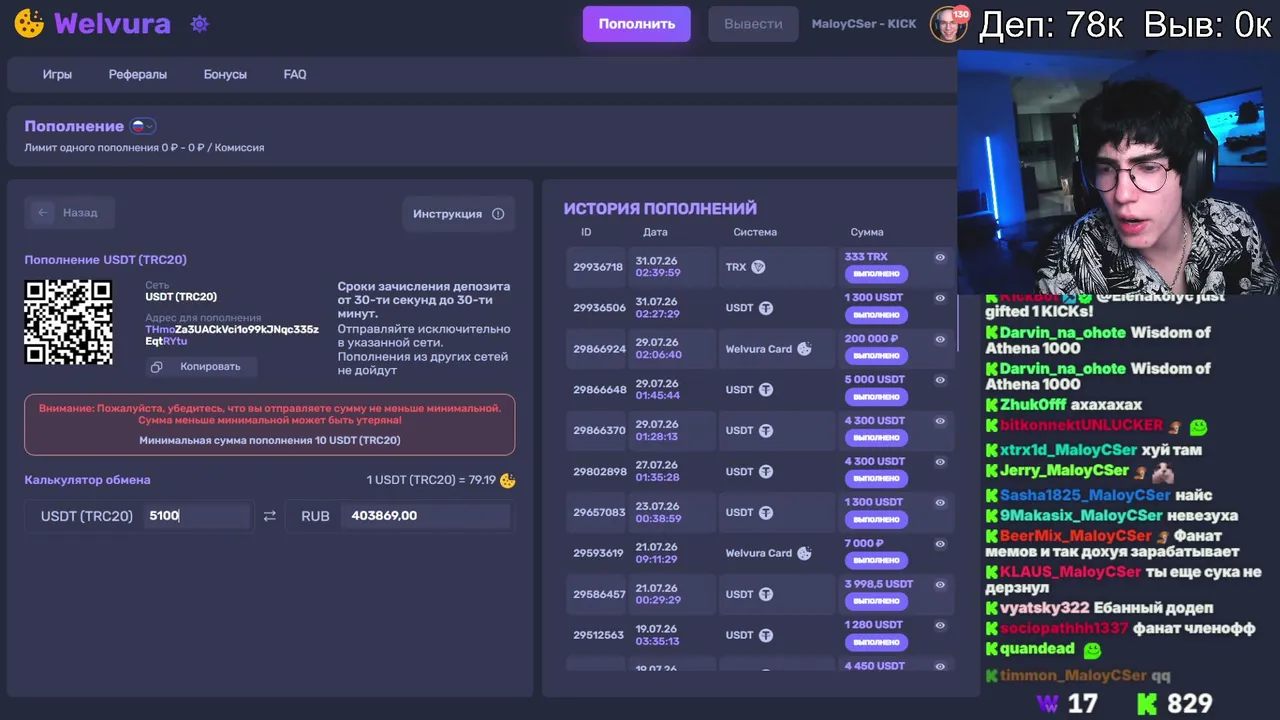This screenshot has width=1280, height=720.
Task: Open the user avatar with notification badge
Action: tap(948, 24)
